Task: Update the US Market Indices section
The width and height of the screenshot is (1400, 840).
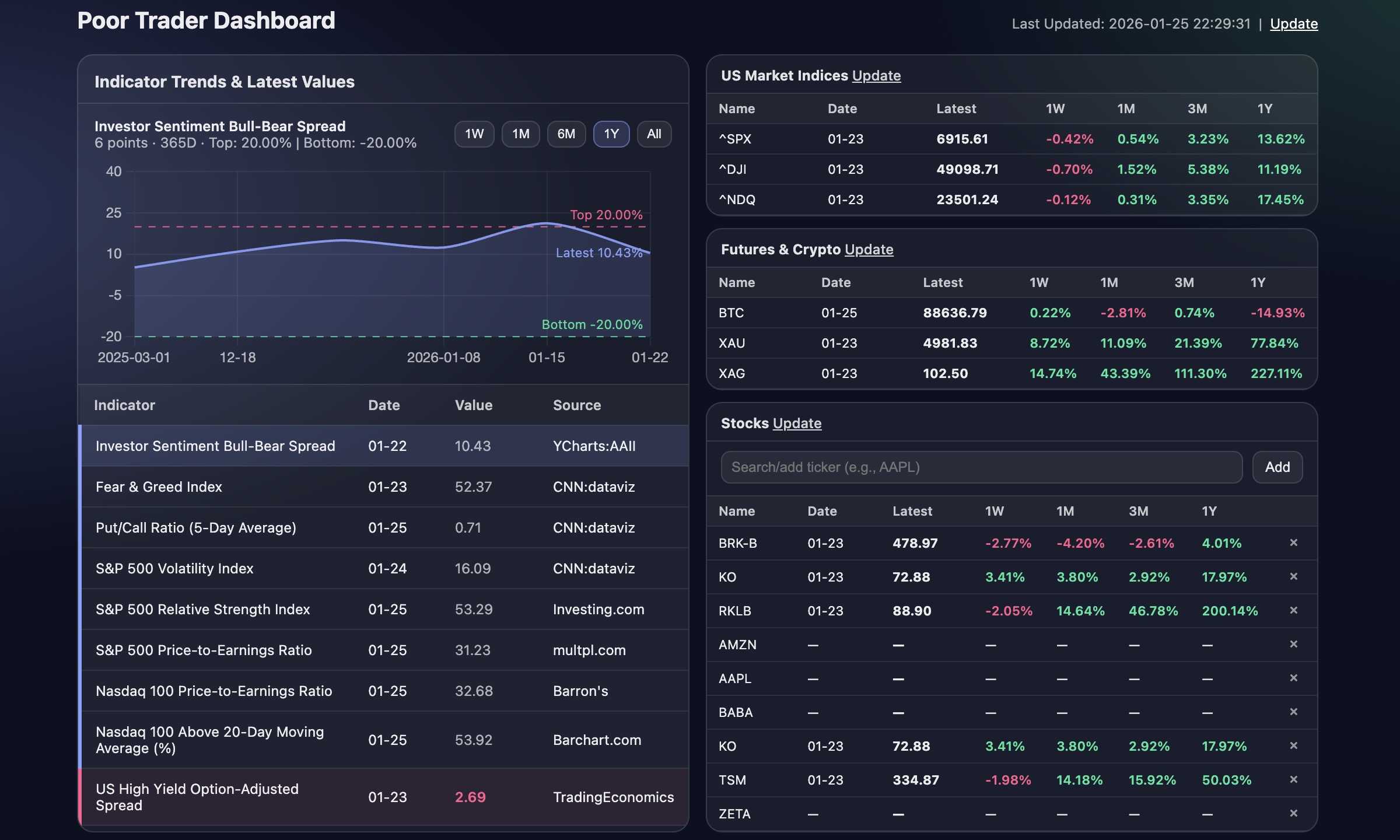Action: pos(876,75)
